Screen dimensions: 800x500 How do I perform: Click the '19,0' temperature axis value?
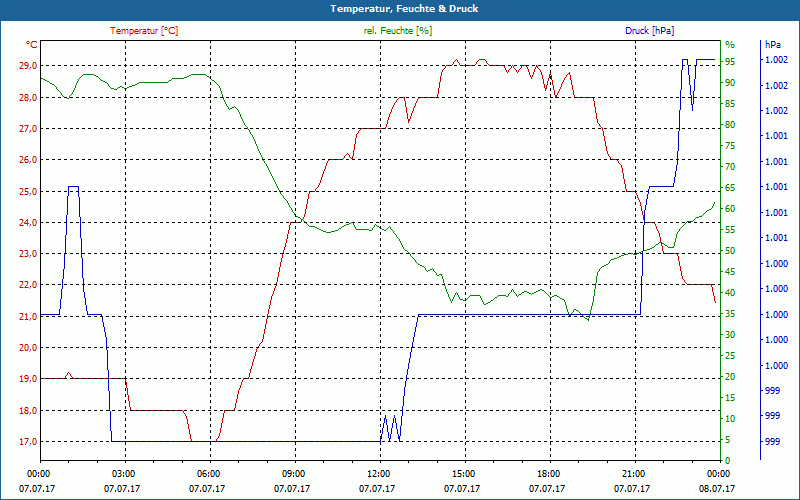point(29,379)
